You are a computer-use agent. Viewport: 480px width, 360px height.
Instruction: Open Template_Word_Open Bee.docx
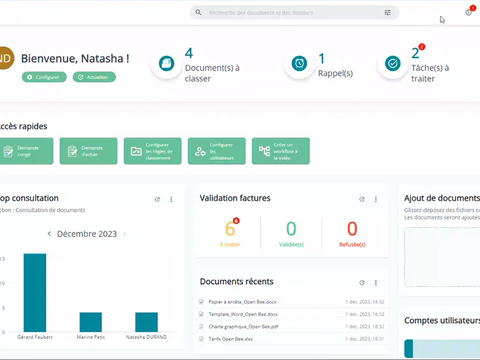click(243, 314)
